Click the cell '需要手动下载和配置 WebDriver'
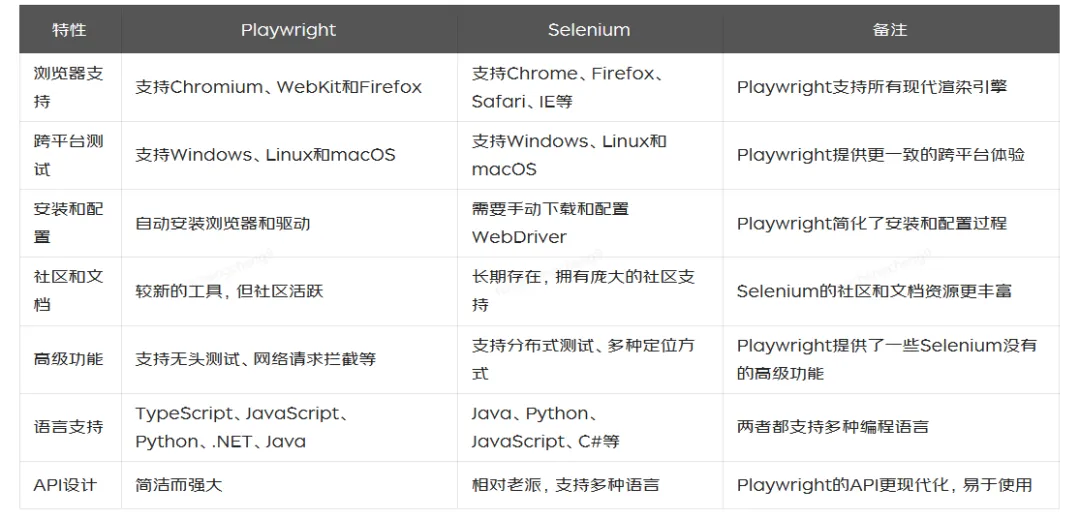 551,223
